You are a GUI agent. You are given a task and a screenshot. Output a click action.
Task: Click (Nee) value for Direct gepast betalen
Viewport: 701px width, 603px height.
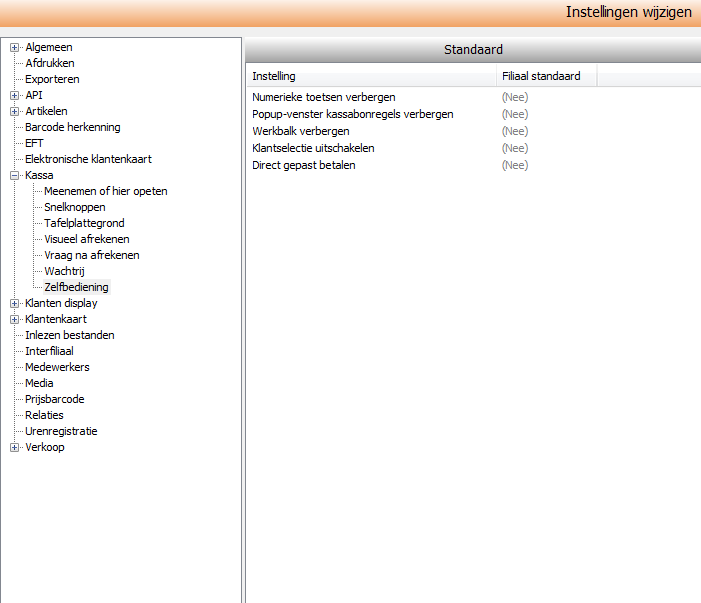tap(515, 165)
